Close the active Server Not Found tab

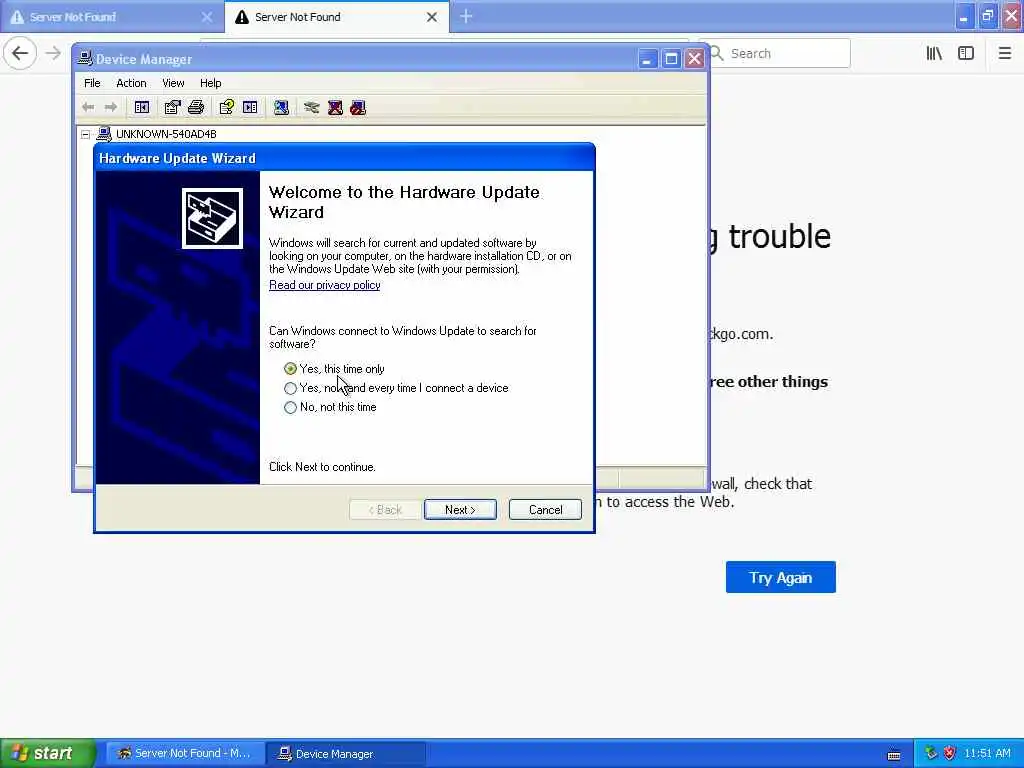tap(432, 17)
